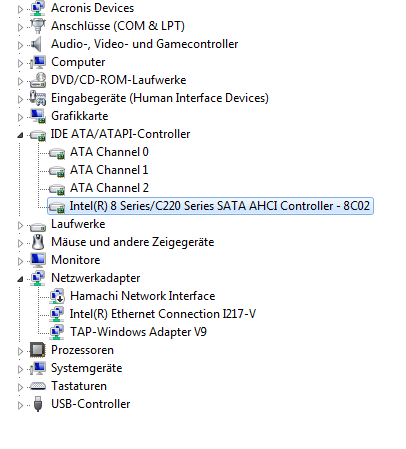Click the Tastaturen keyboard icon
Image resolution: width=406 pixels, height=449 pixels.
(38, 386)
